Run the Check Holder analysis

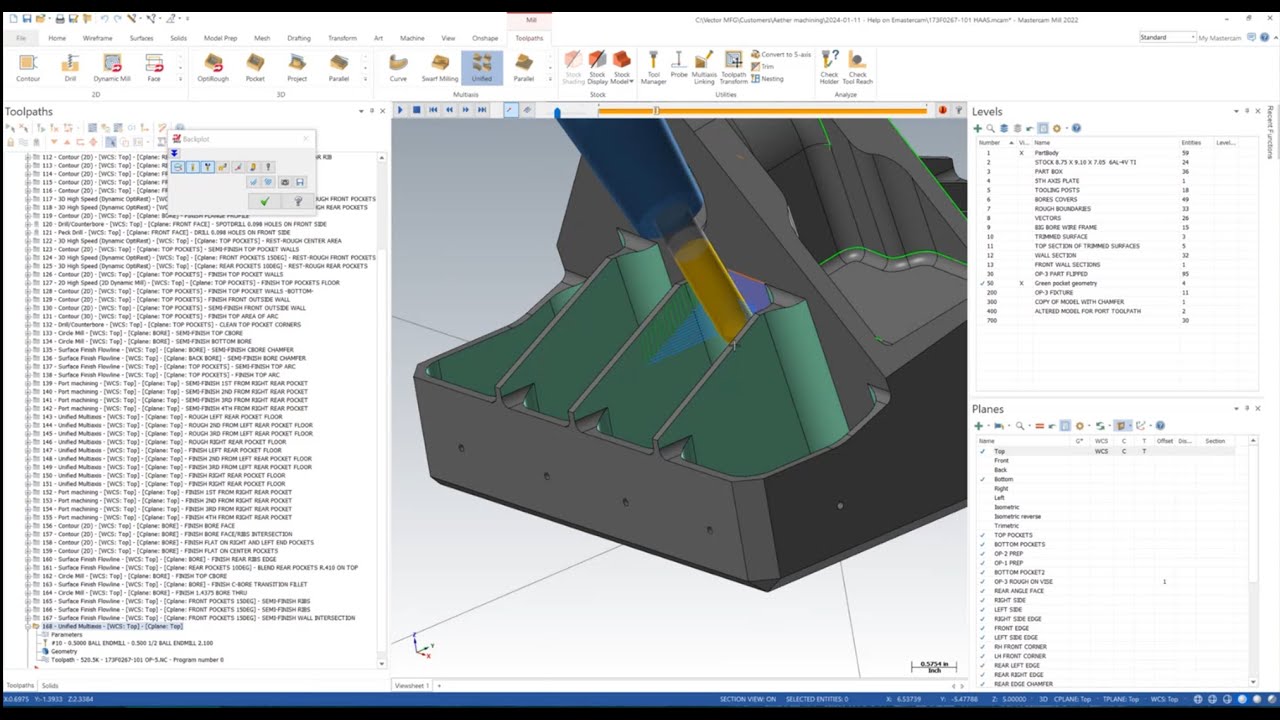829,67
